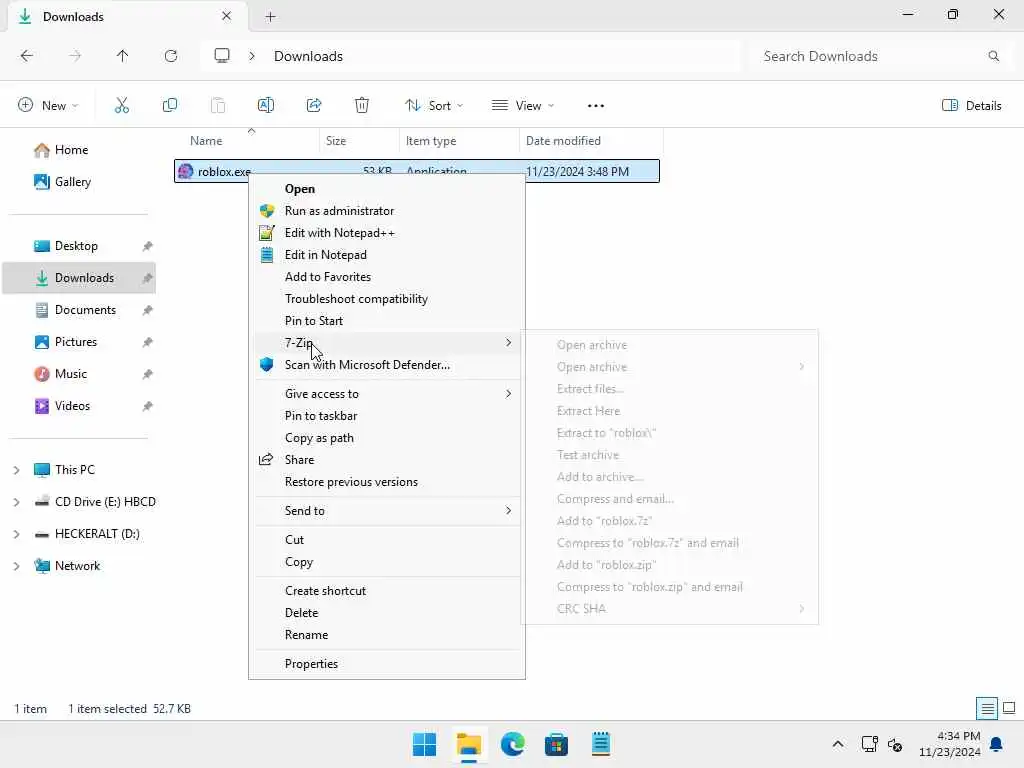Viewport: 1024px width, 768px height.
Task: Click the Cut scissors icon in toolbar
Action: [122, 105]
